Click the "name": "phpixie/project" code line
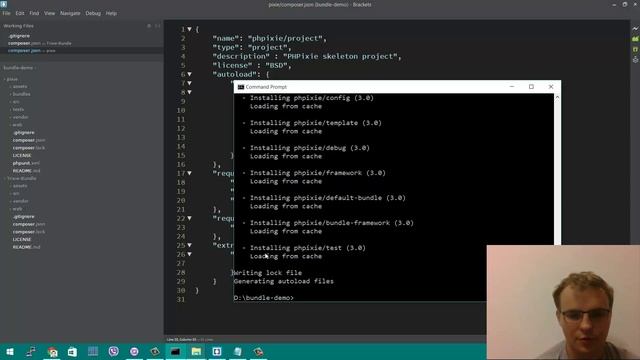The width and height of the screenshot is (640, 360). (269, 38)
